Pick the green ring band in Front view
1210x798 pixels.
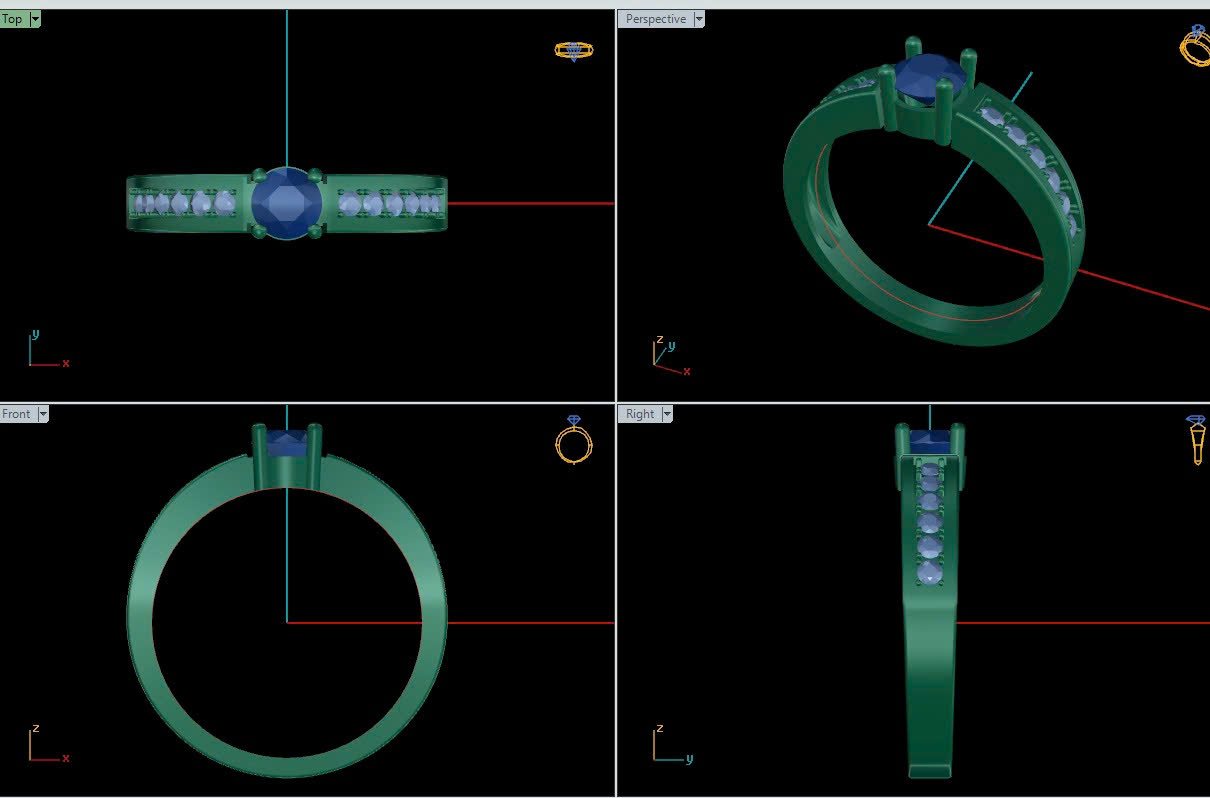coord(140,620)
